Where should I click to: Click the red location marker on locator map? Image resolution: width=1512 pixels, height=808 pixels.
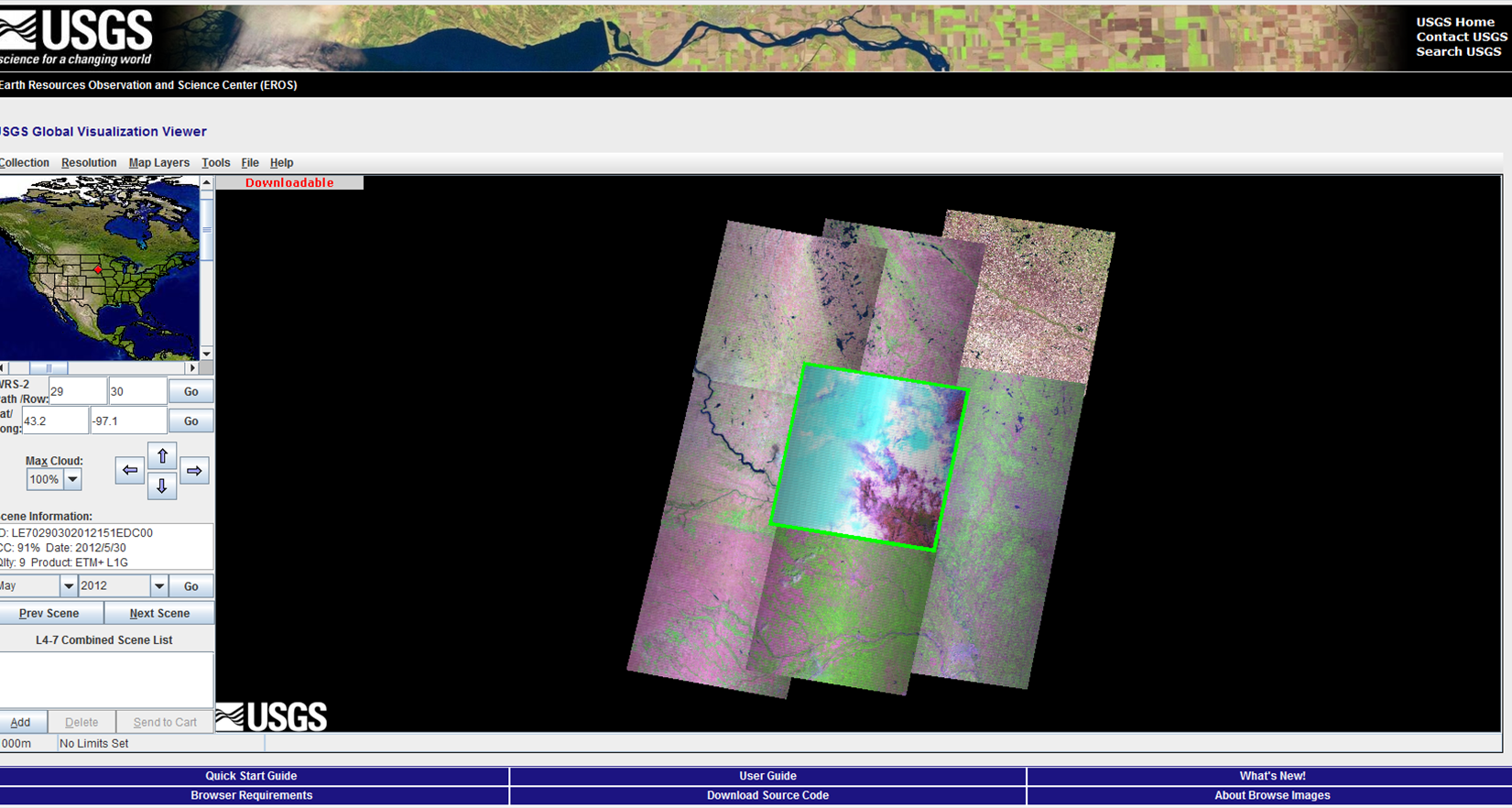click(98, 270)
